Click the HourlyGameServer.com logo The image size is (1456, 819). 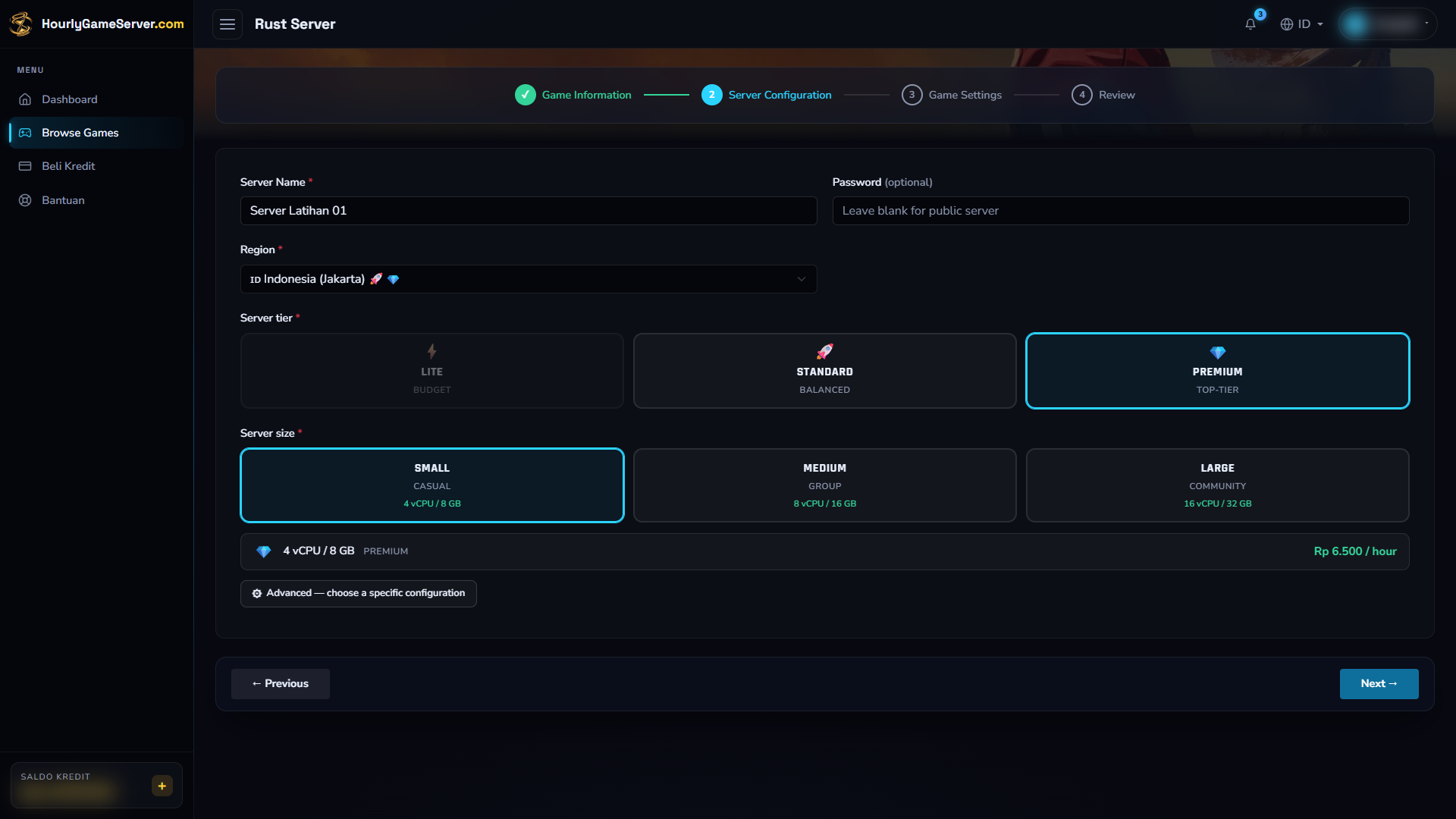[96, 24]
